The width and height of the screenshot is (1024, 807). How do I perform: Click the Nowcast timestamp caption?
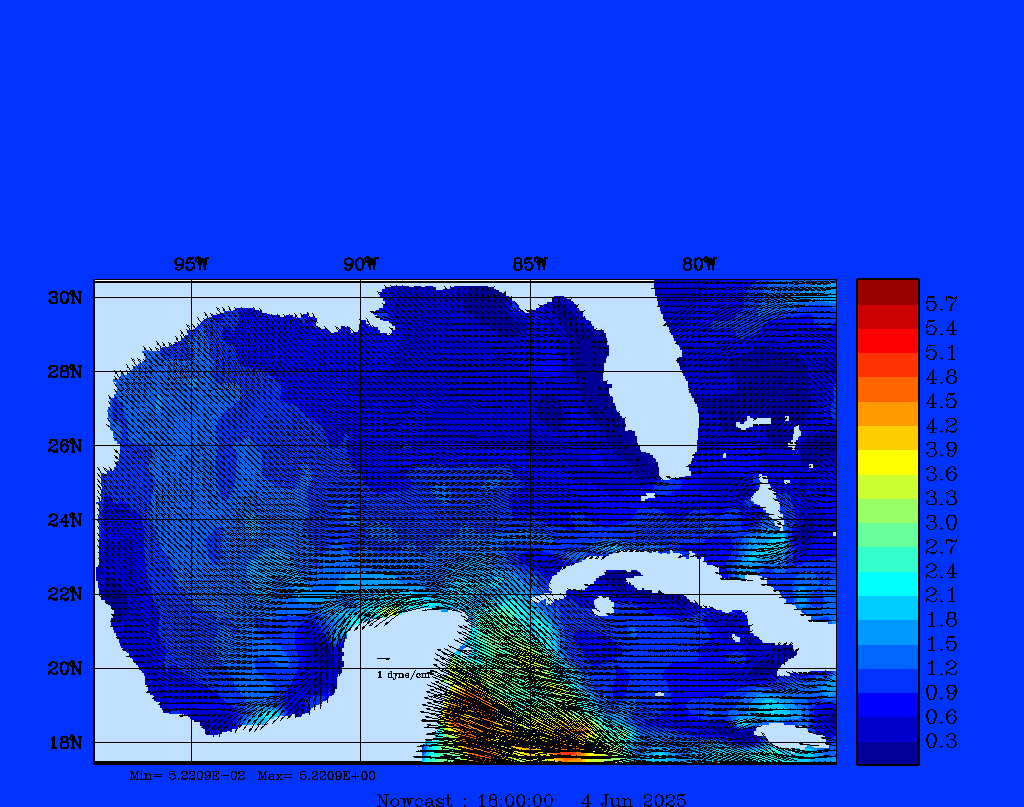coord(531,799)
